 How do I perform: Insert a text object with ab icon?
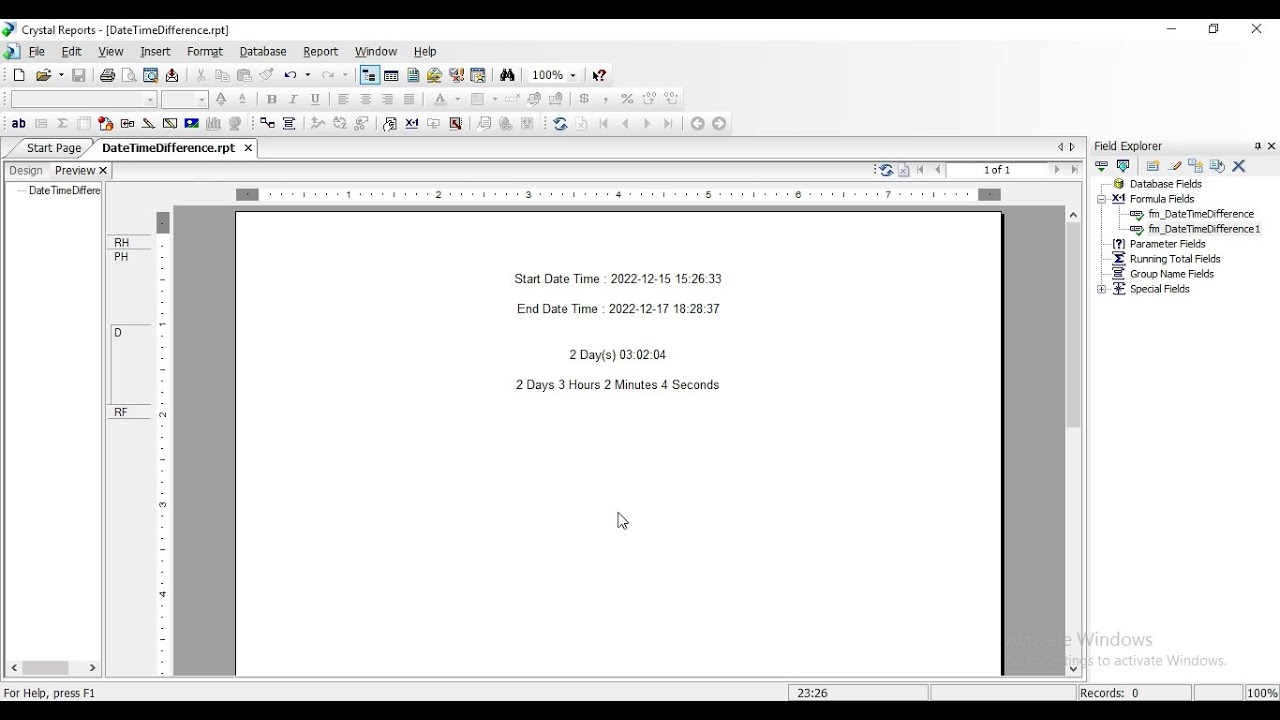tap(18, 124)
